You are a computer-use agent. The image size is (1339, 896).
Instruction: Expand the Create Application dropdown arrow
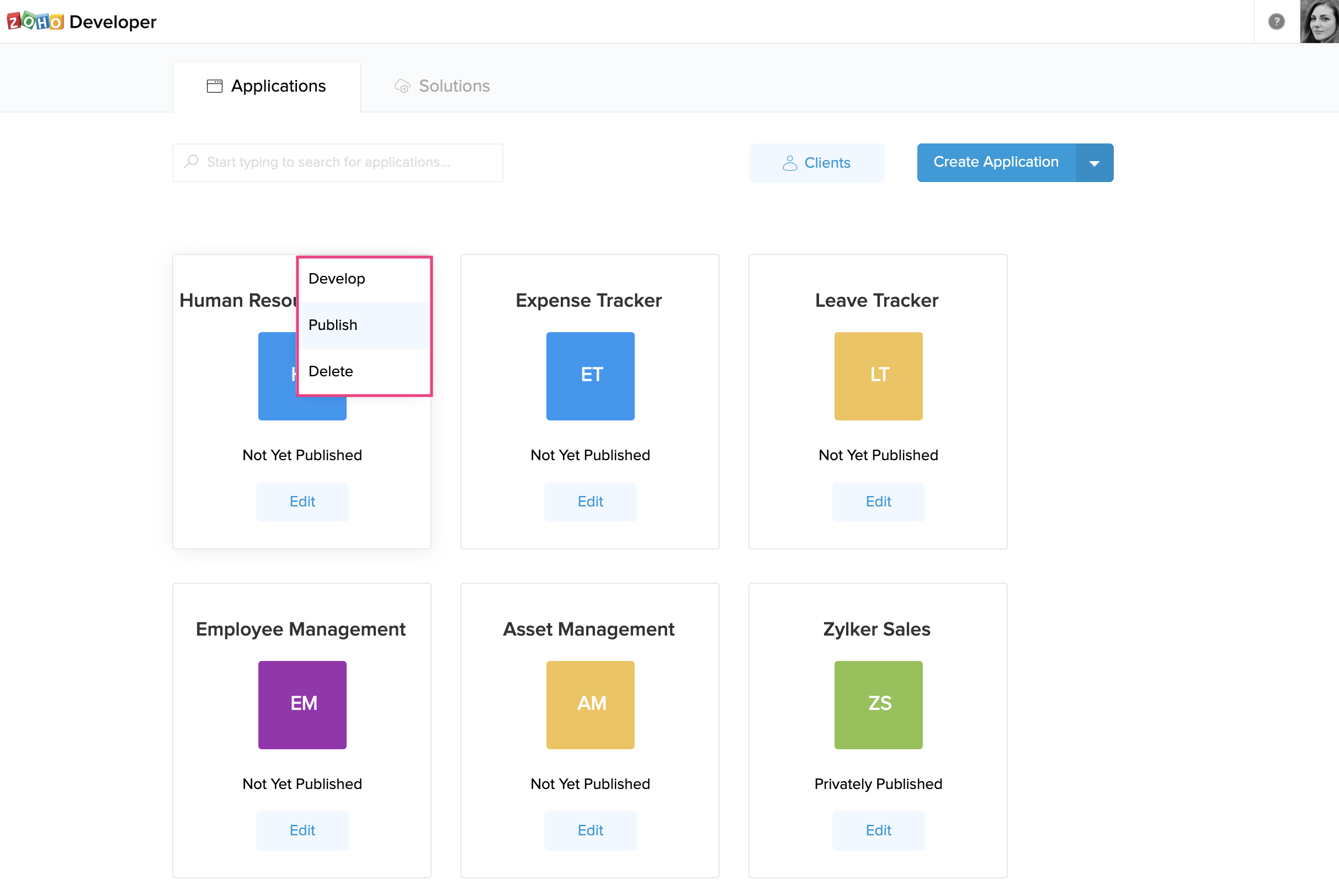(1094, 163)
